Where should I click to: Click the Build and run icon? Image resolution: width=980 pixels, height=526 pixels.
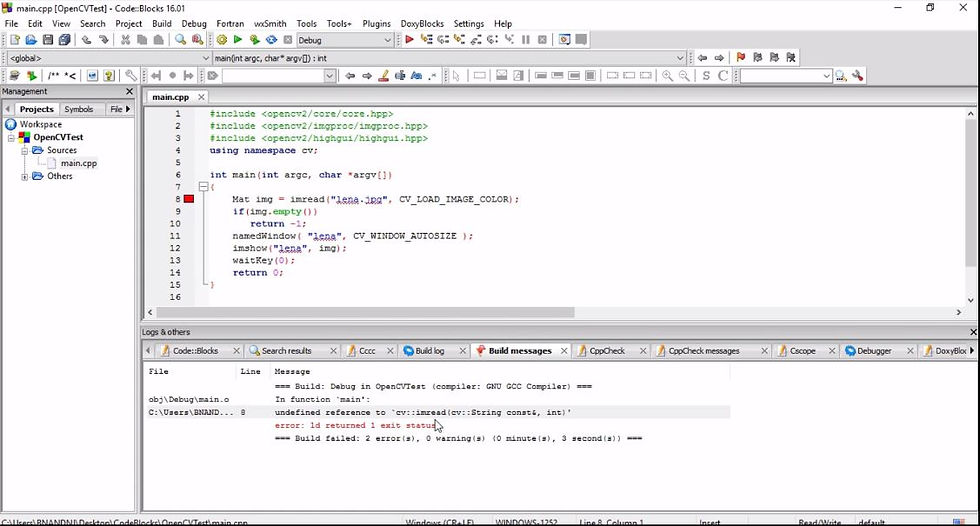[x=254, y=39]
